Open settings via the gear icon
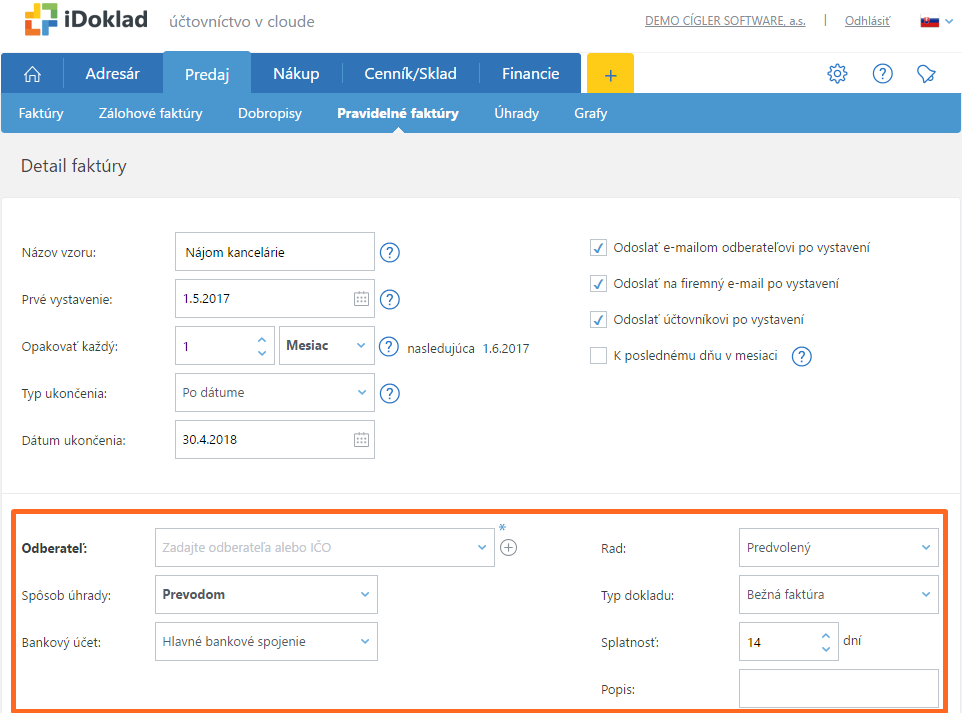Screen dimensions: 962x713 click(837, 74)
